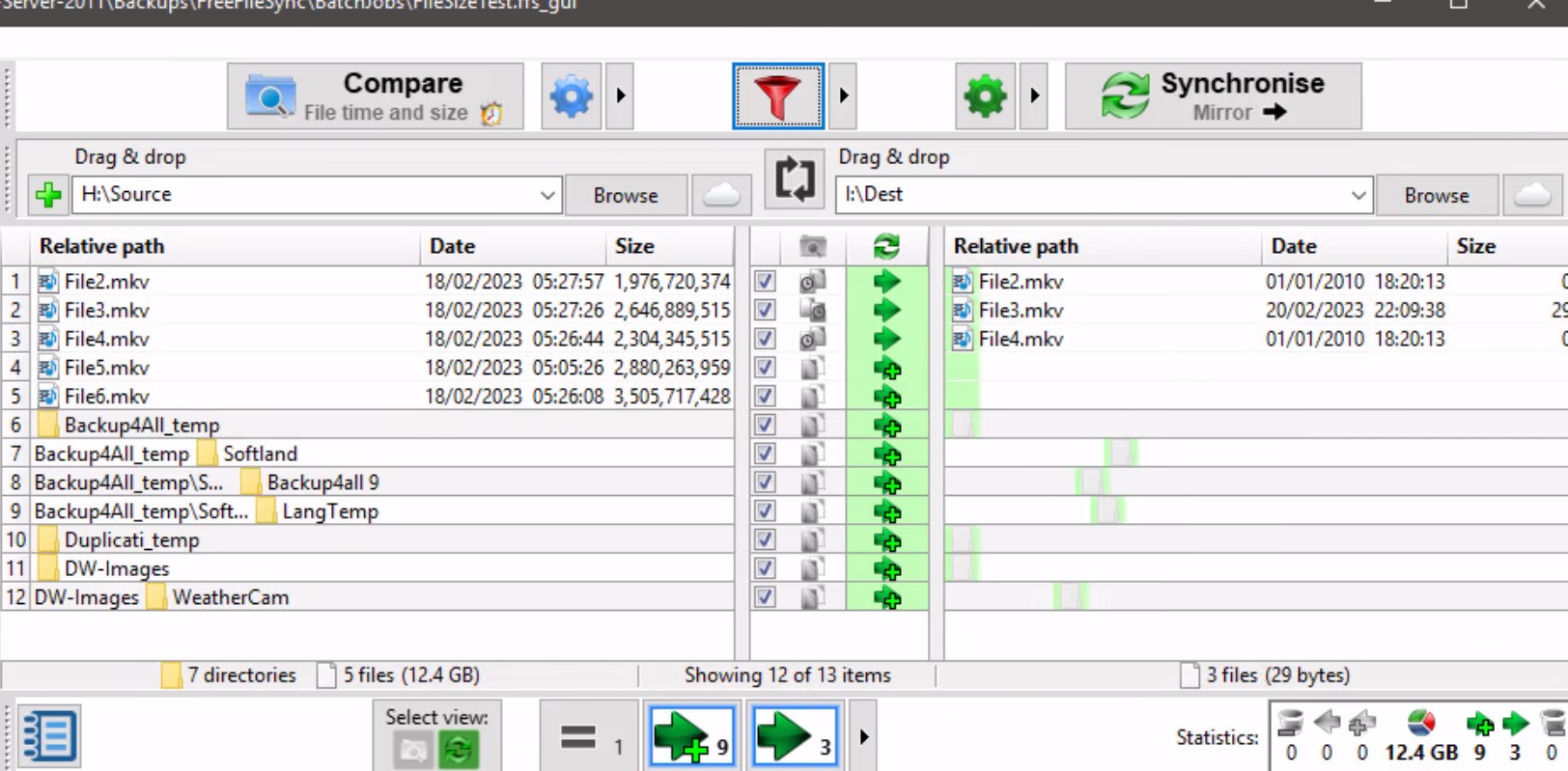Viewport: 1568px width, 771px height.
Task: Sort left pane by Size column
Action: [670, 246]
